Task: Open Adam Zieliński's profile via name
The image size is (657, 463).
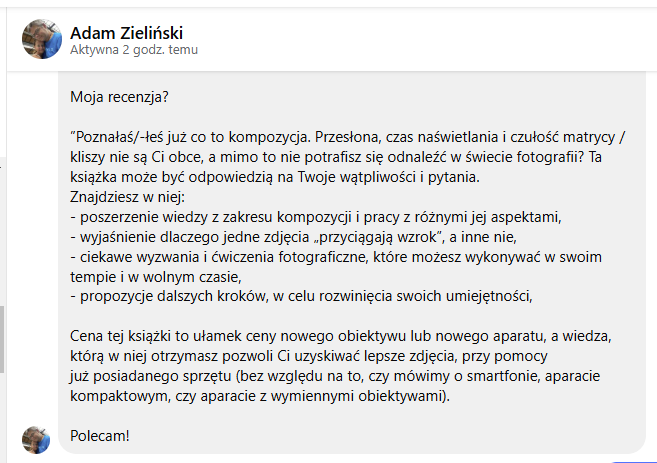Action: pos(126,32)
